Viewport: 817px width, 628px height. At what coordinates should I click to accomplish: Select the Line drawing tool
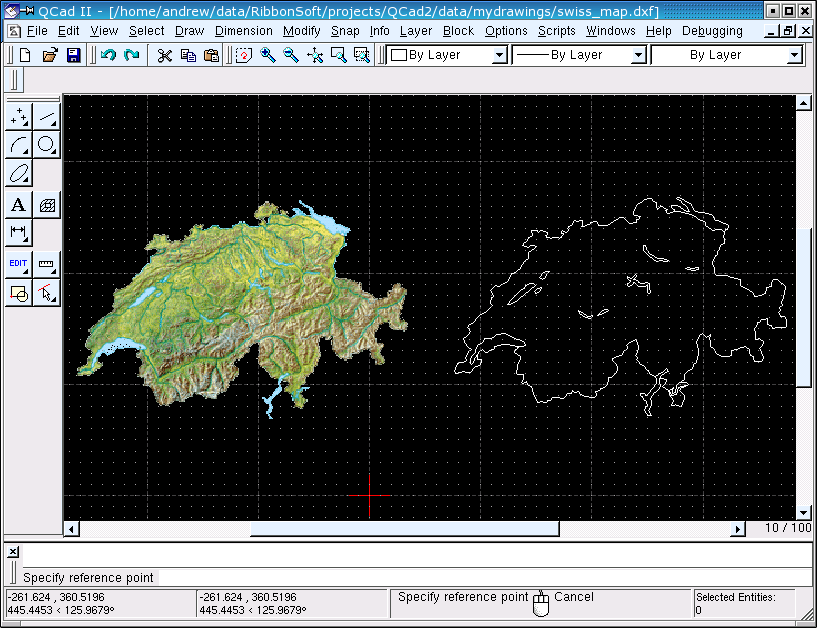point(47,117)
